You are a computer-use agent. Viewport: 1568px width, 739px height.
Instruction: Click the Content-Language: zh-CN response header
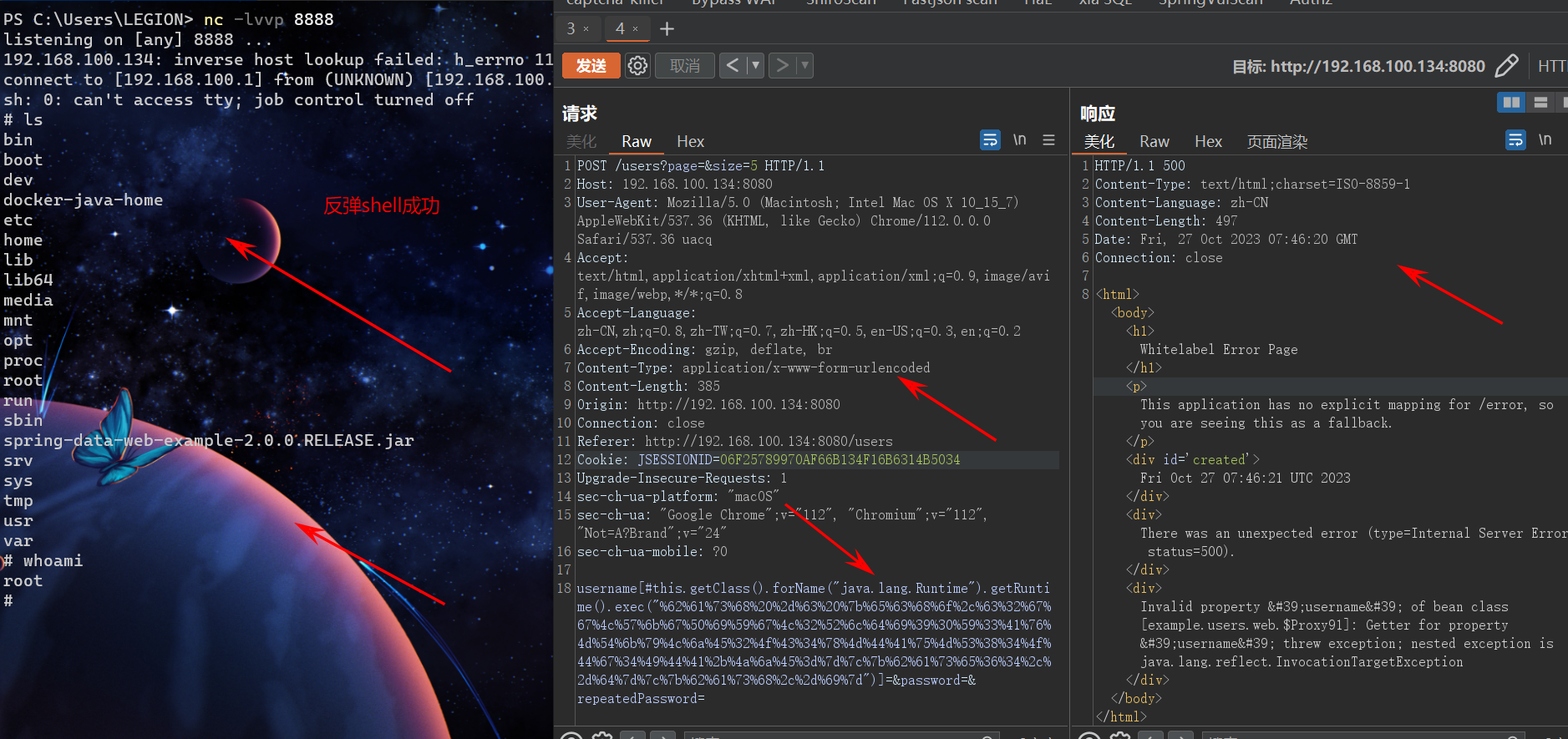pos(1181,202)
